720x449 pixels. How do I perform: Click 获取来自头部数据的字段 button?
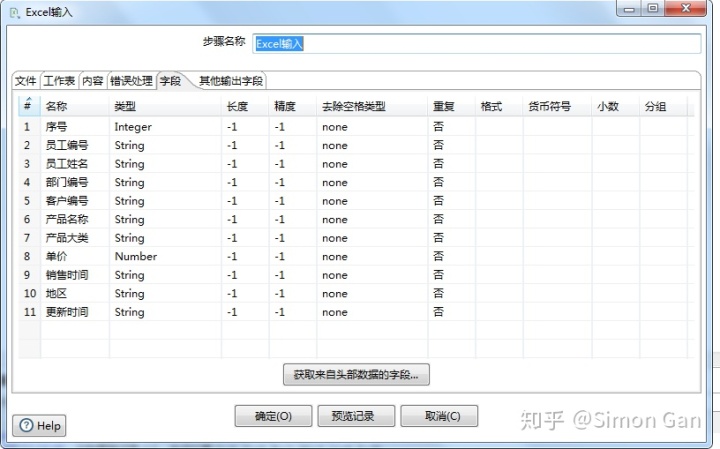click(x=356, y=375)
